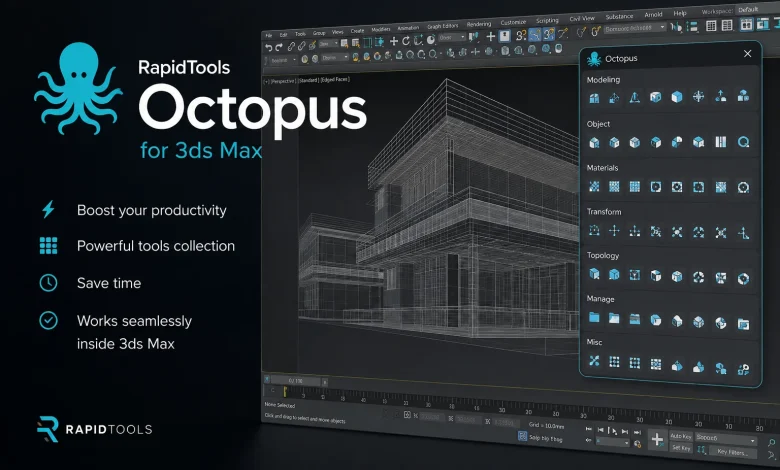Click the X coordinate input field
780x470 pixels.
[432, 417]
